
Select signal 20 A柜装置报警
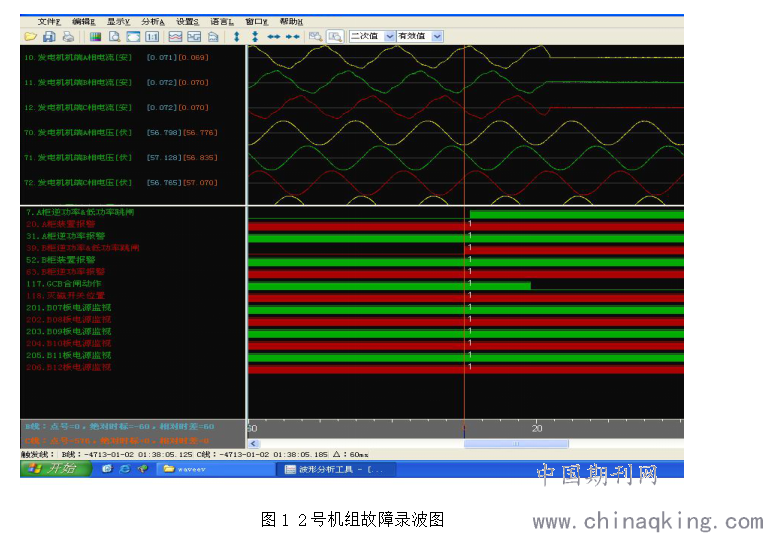pyautogui.click(x=60, y=224)
